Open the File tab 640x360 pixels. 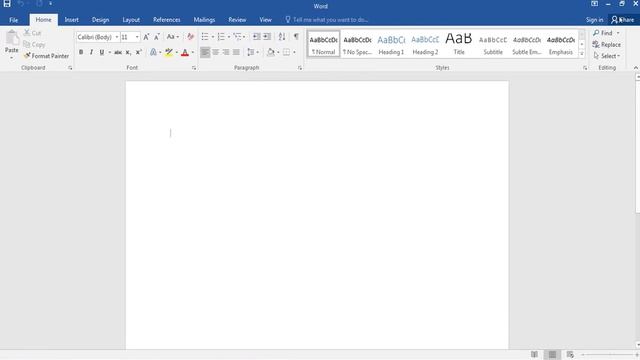tap(13, 20)
